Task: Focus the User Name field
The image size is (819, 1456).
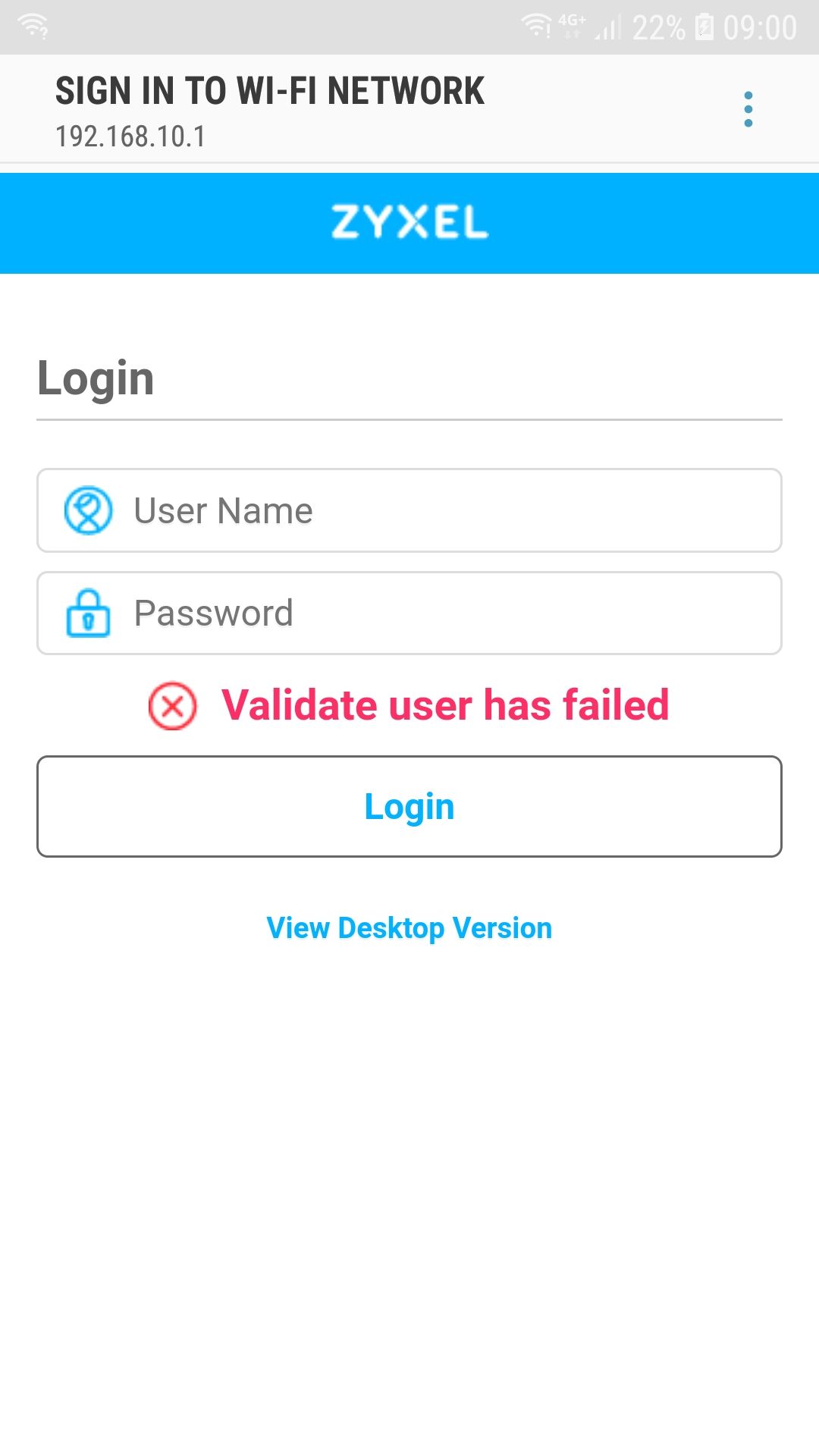Action: click(x=409, y=510)
